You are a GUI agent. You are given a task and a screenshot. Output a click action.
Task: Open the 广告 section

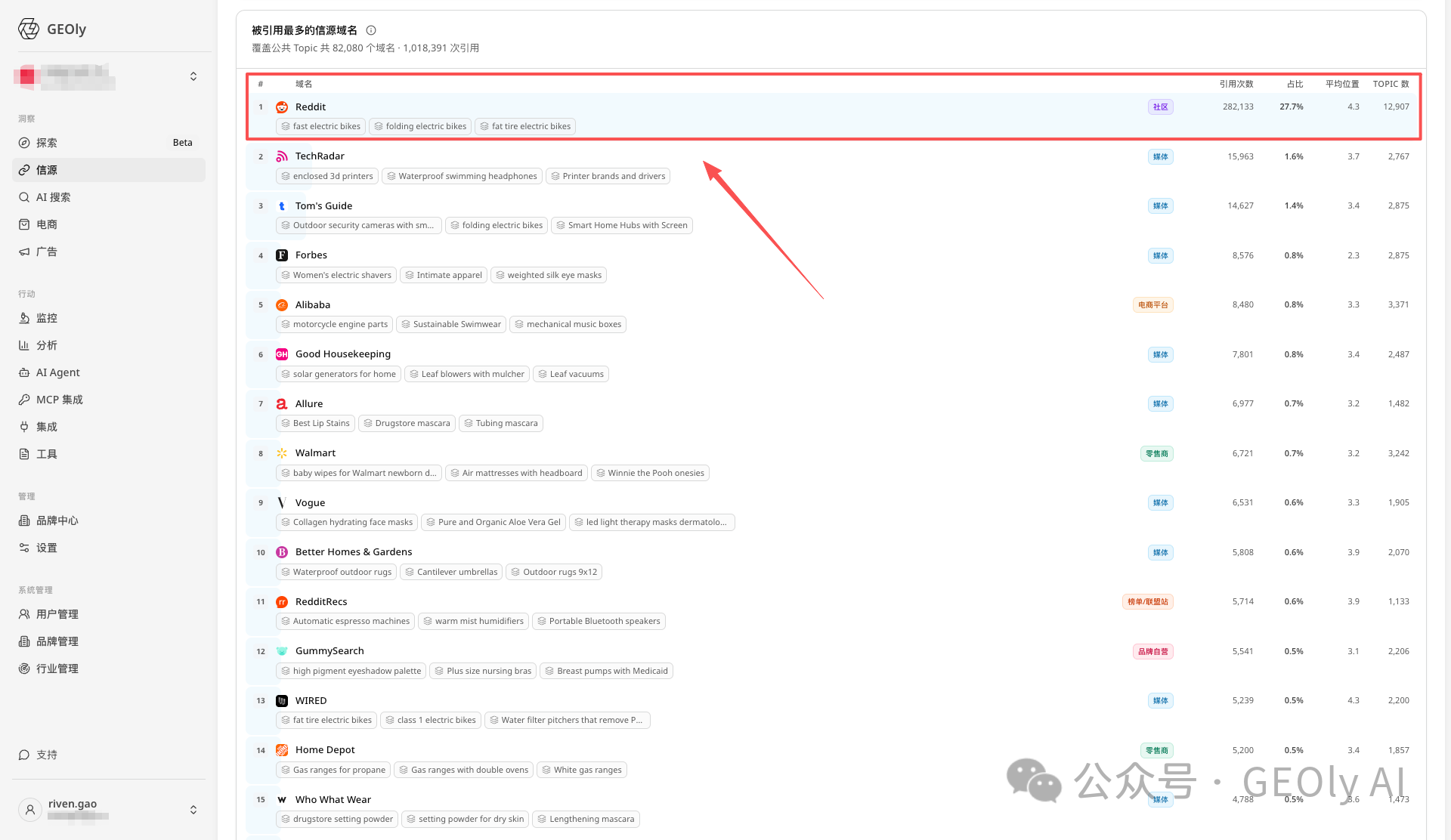tap(109, 252)
